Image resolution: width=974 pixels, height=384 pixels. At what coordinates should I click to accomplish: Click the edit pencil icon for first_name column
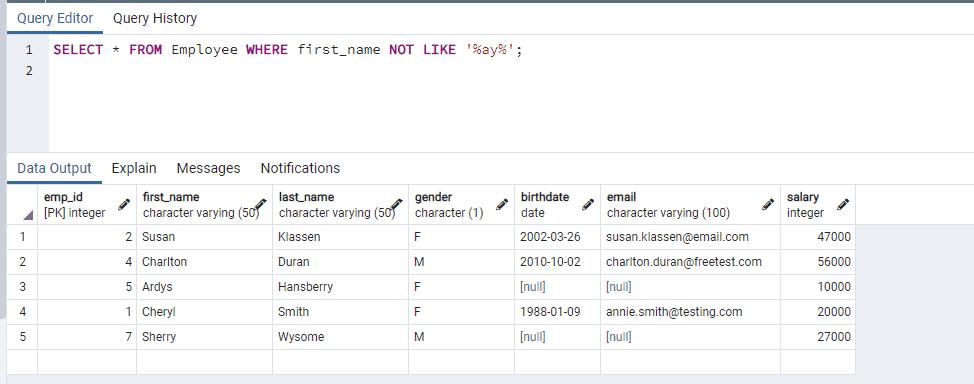pos(260,204)
